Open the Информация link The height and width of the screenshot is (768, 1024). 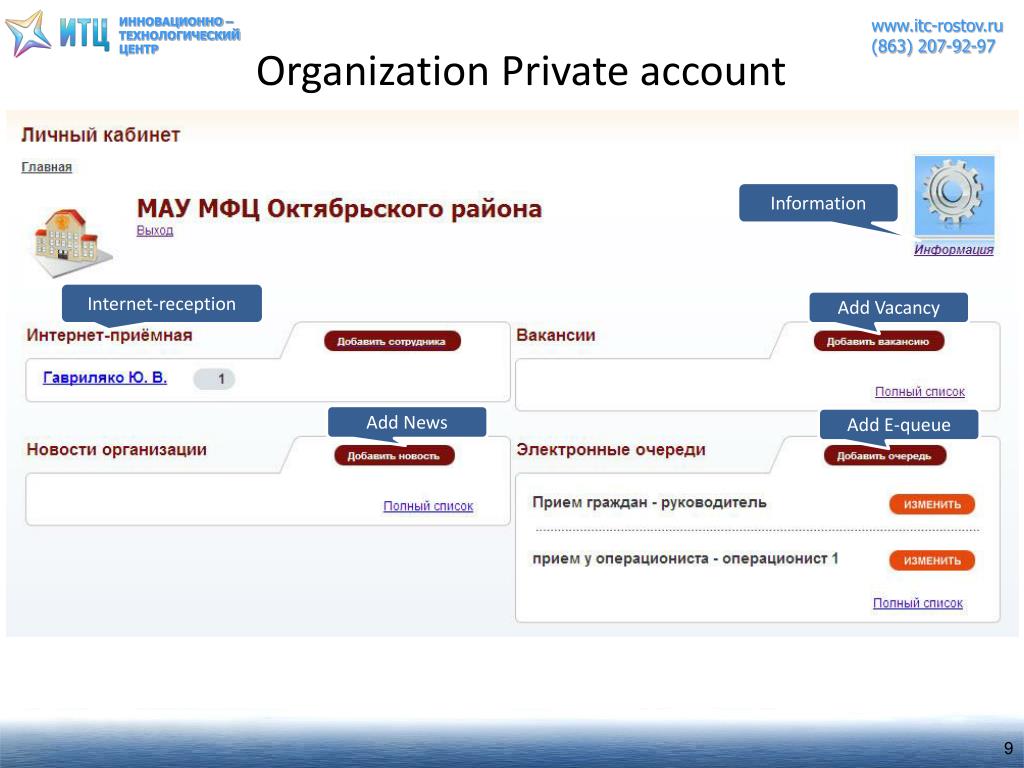(953, 249)
